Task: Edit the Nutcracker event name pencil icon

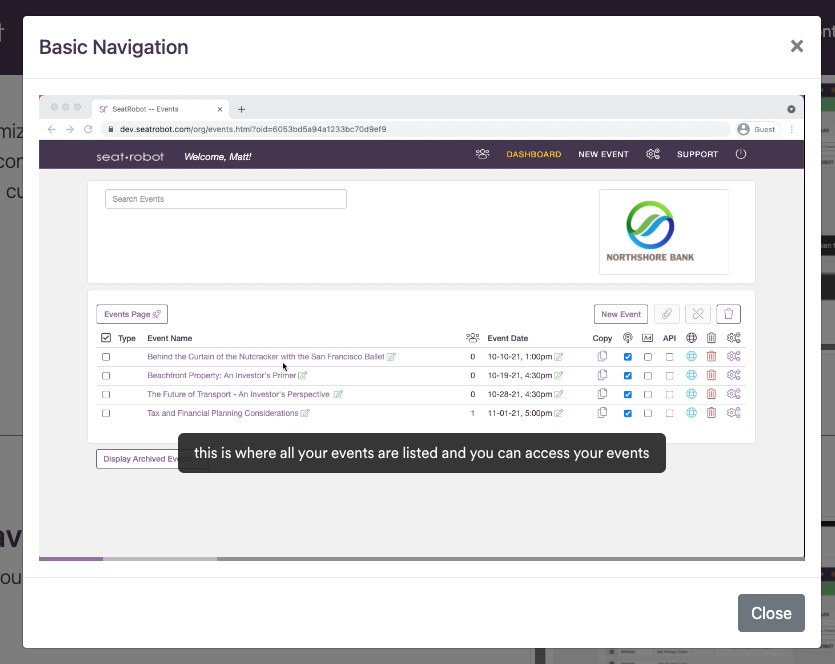Action: [x=392, y=357]
